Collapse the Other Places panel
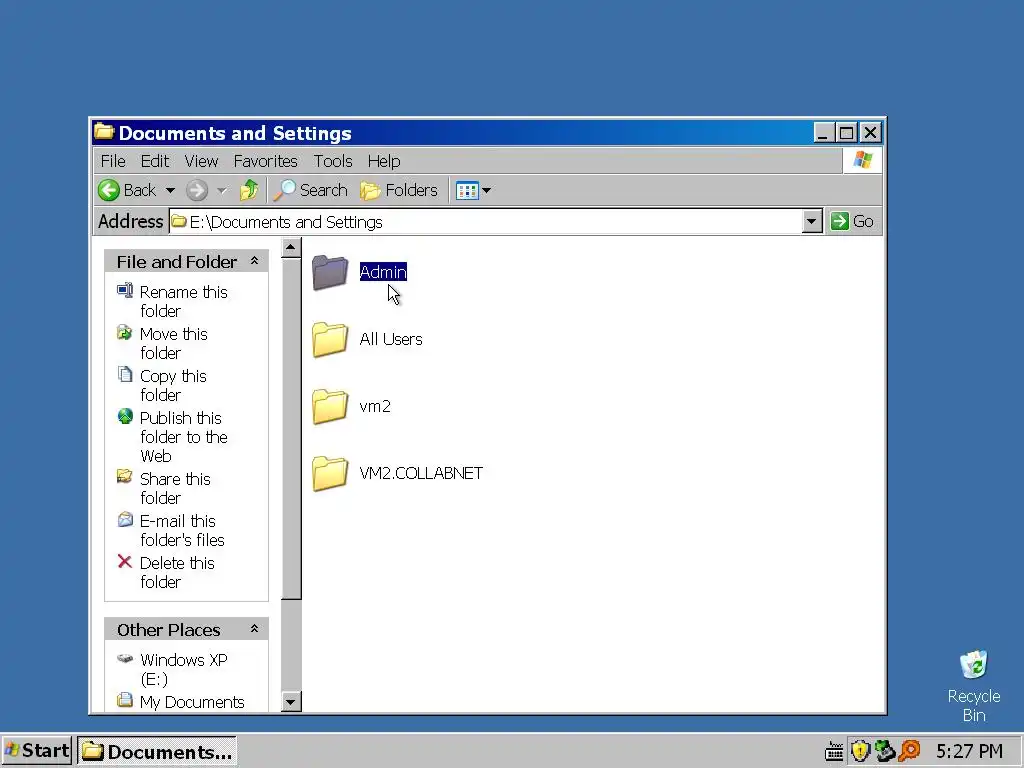Viewport: 1024px width, 768px height. click(x=254, y=629)
